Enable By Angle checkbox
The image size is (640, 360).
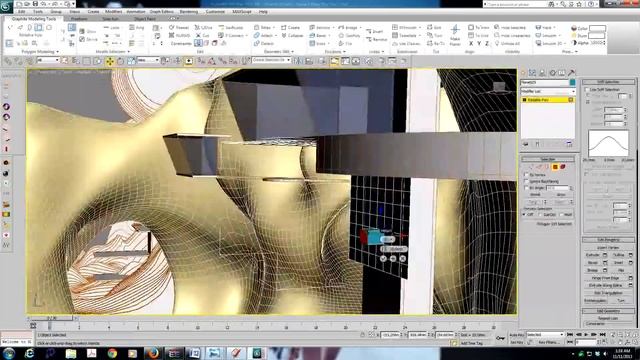coord(527,188)
